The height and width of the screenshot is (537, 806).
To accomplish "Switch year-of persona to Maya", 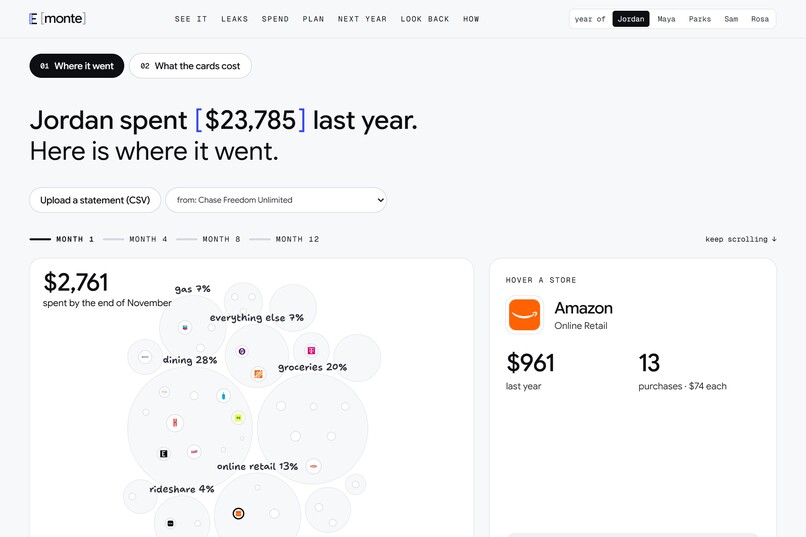I will [666, 19].
